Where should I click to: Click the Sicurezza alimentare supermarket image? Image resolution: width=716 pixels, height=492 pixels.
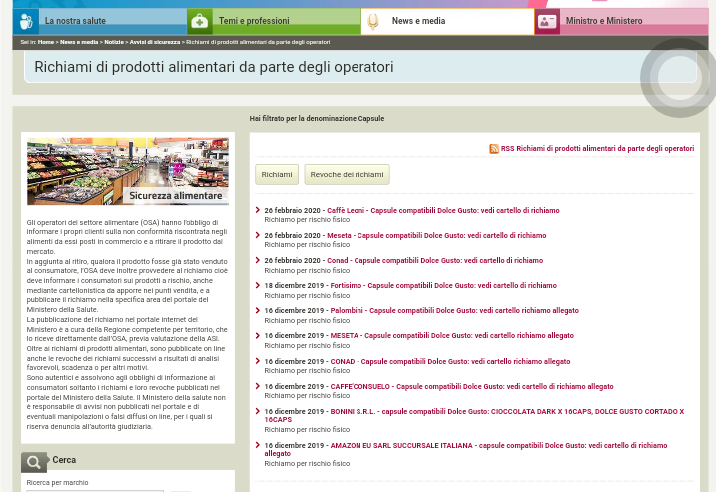[128, 171]
